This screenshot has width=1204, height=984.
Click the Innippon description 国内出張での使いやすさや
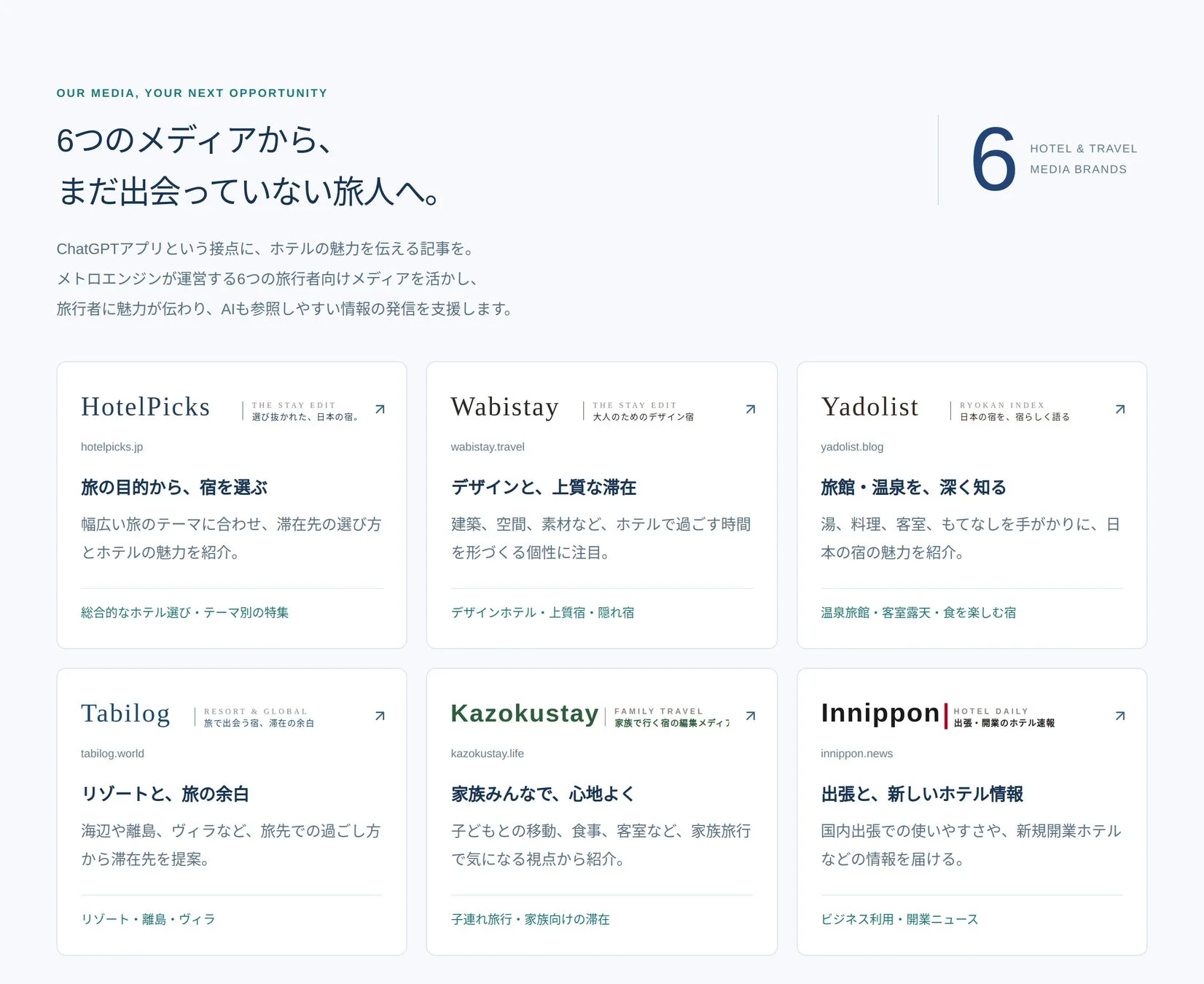pos(972,846)
